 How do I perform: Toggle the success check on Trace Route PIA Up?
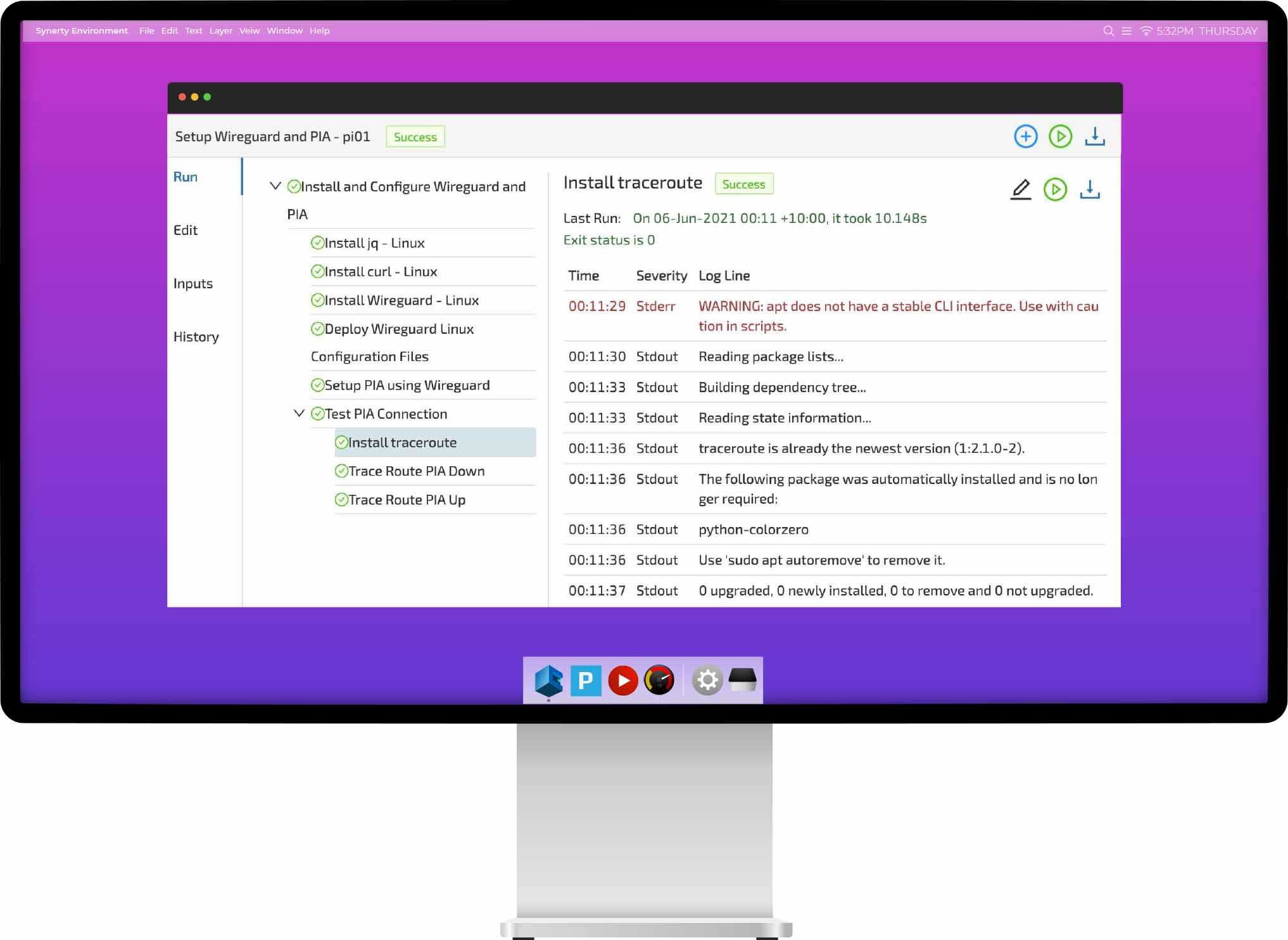[x=341, y=500]
